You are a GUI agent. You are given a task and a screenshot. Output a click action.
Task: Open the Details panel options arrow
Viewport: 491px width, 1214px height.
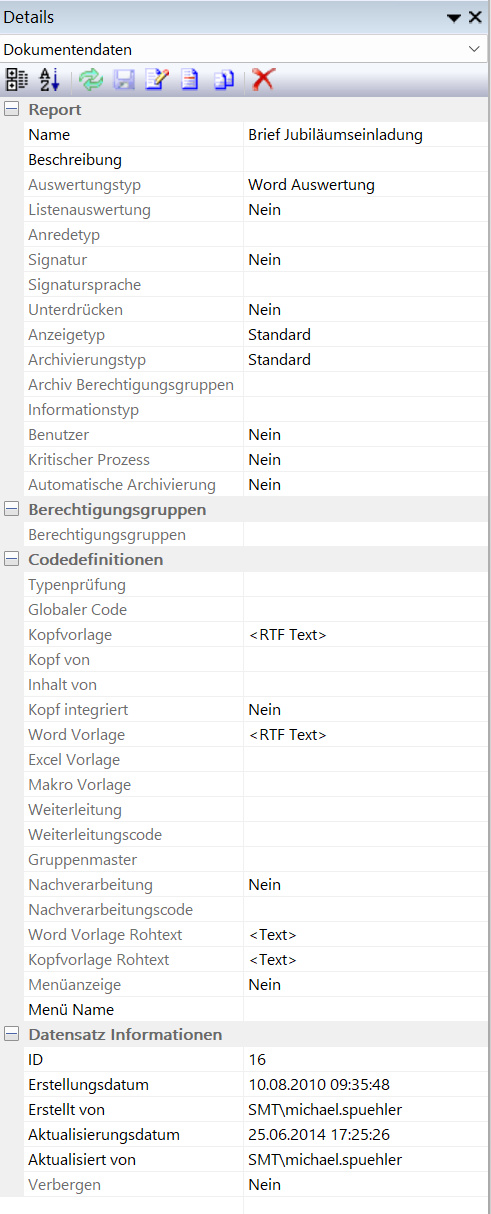(454, 18)
